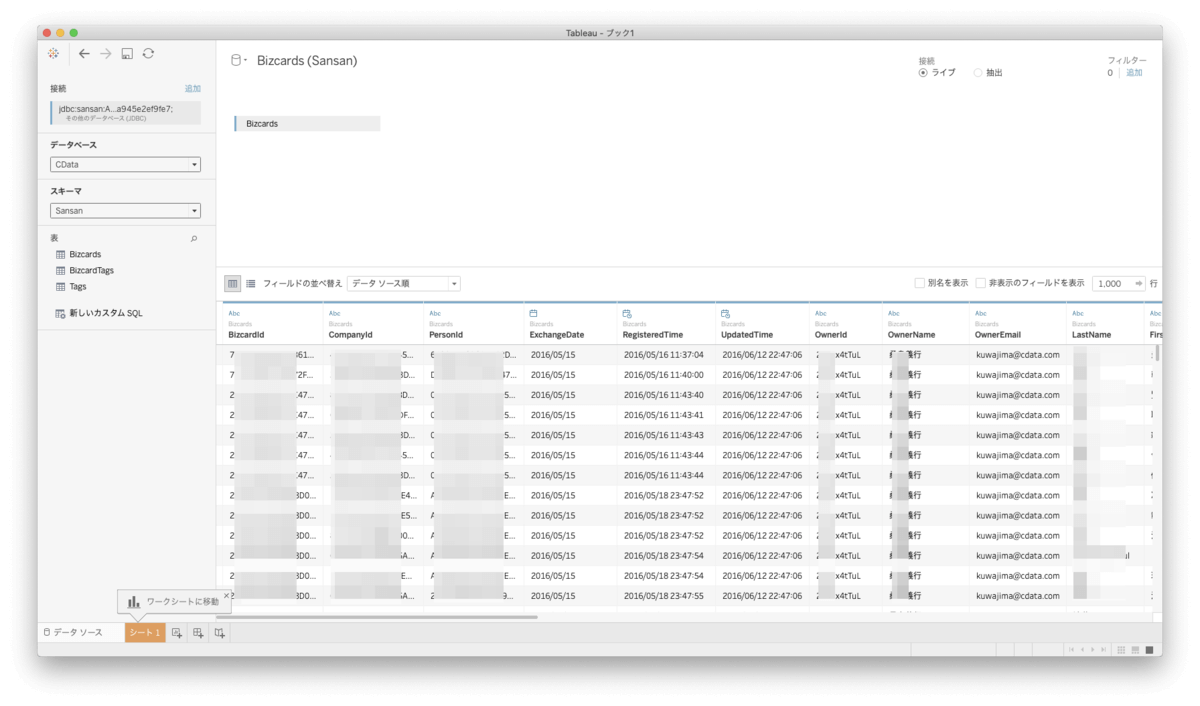Viewport: 1200px width, 706px height.
Task: Enable the 非表示のフィールドを表示 checkbox
Action: pyautogui.click(x=981, y=284)
